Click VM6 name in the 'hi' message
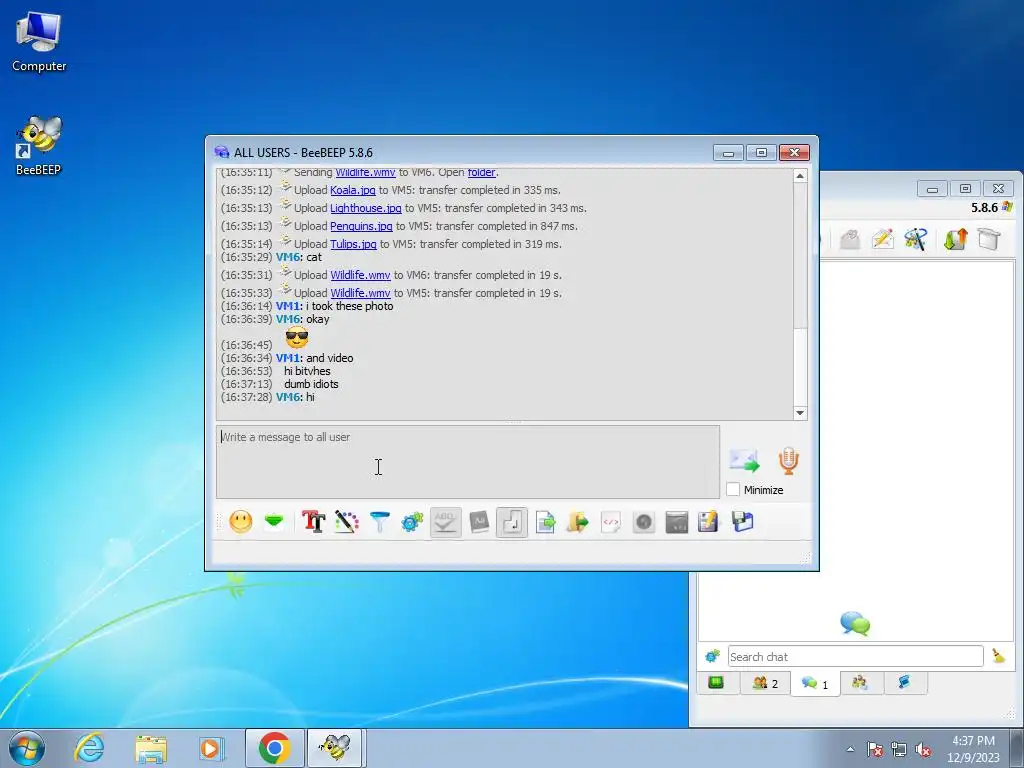The width and height of the screenshot is (1024, 768). 288,397
